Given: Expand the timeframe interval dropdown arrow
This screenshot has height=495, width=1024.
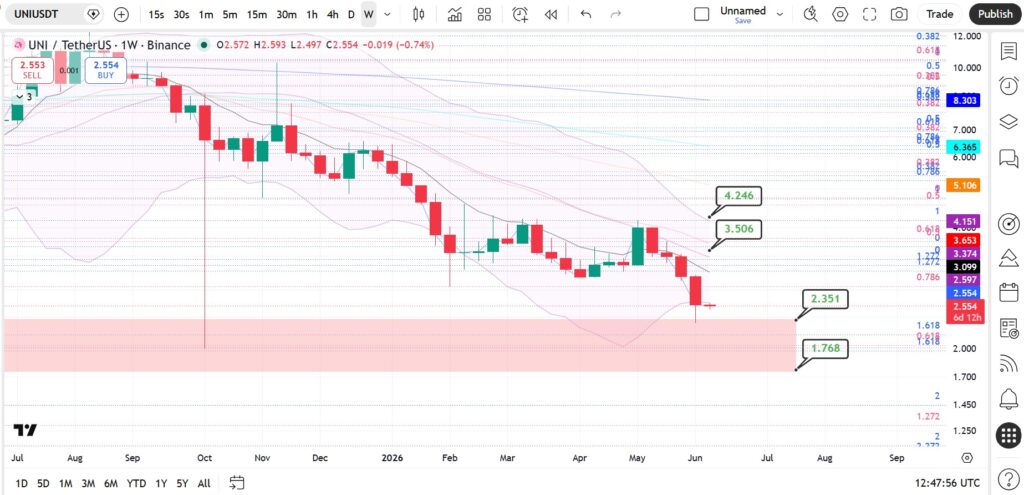Looking at the screenshot, I should coord(387,14).
